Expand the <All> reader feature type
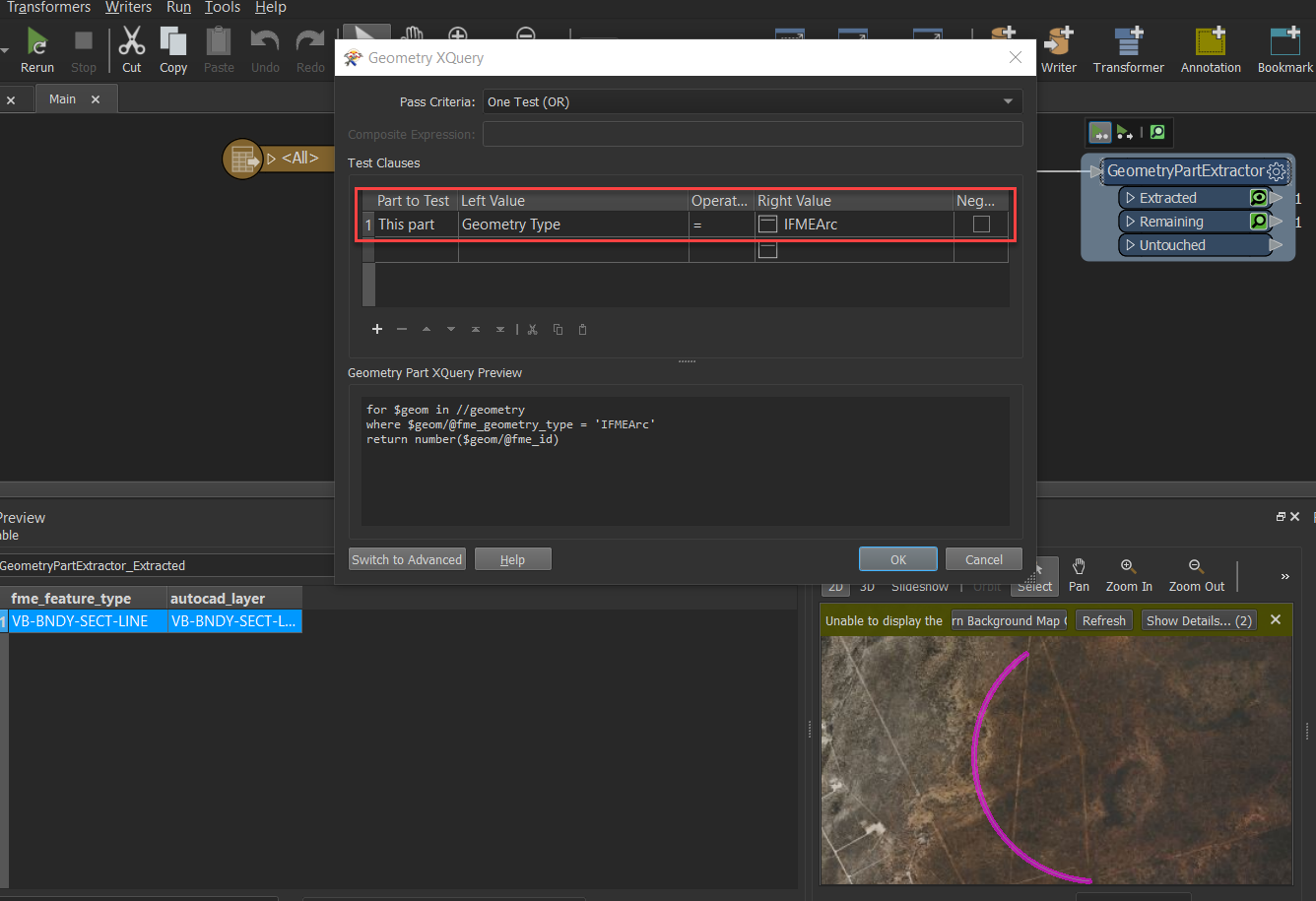This screenshot has width=1316, height=901. [x=272, y=158]
